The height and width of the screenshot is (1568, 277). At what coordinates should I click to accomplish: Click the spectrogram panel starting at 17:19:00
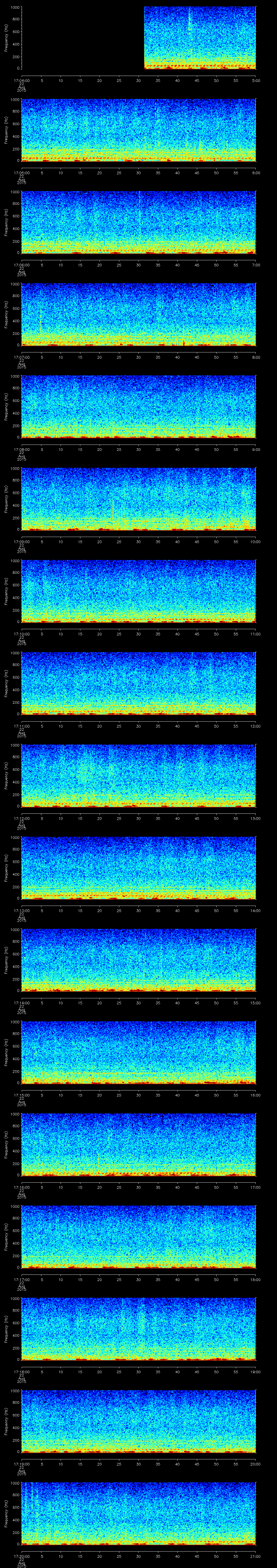138,1421
